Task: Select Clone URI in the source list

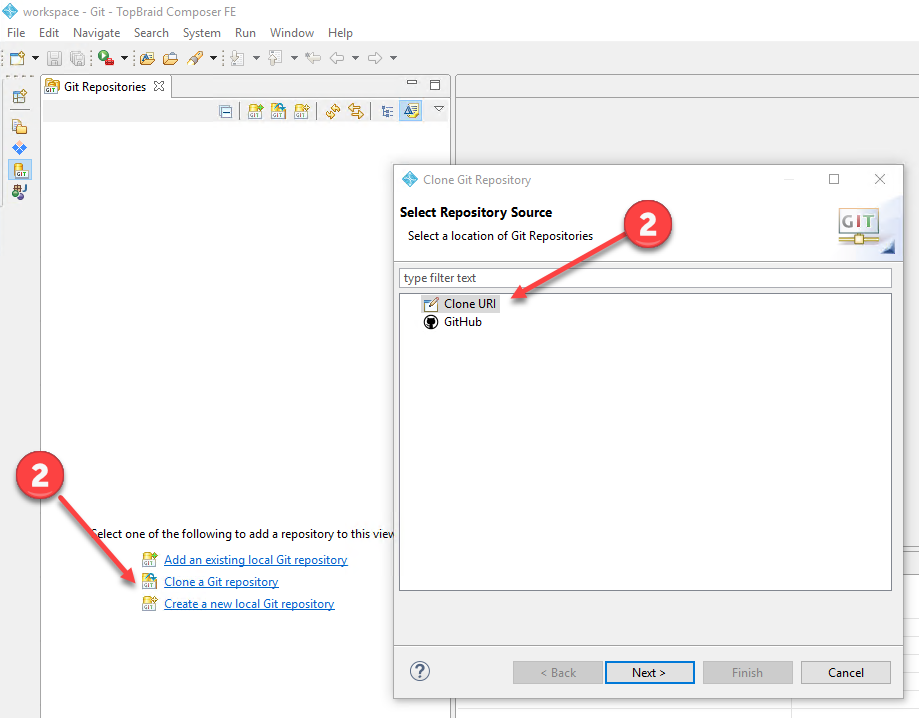Action: pyautogui.click(x=461, y=304)
